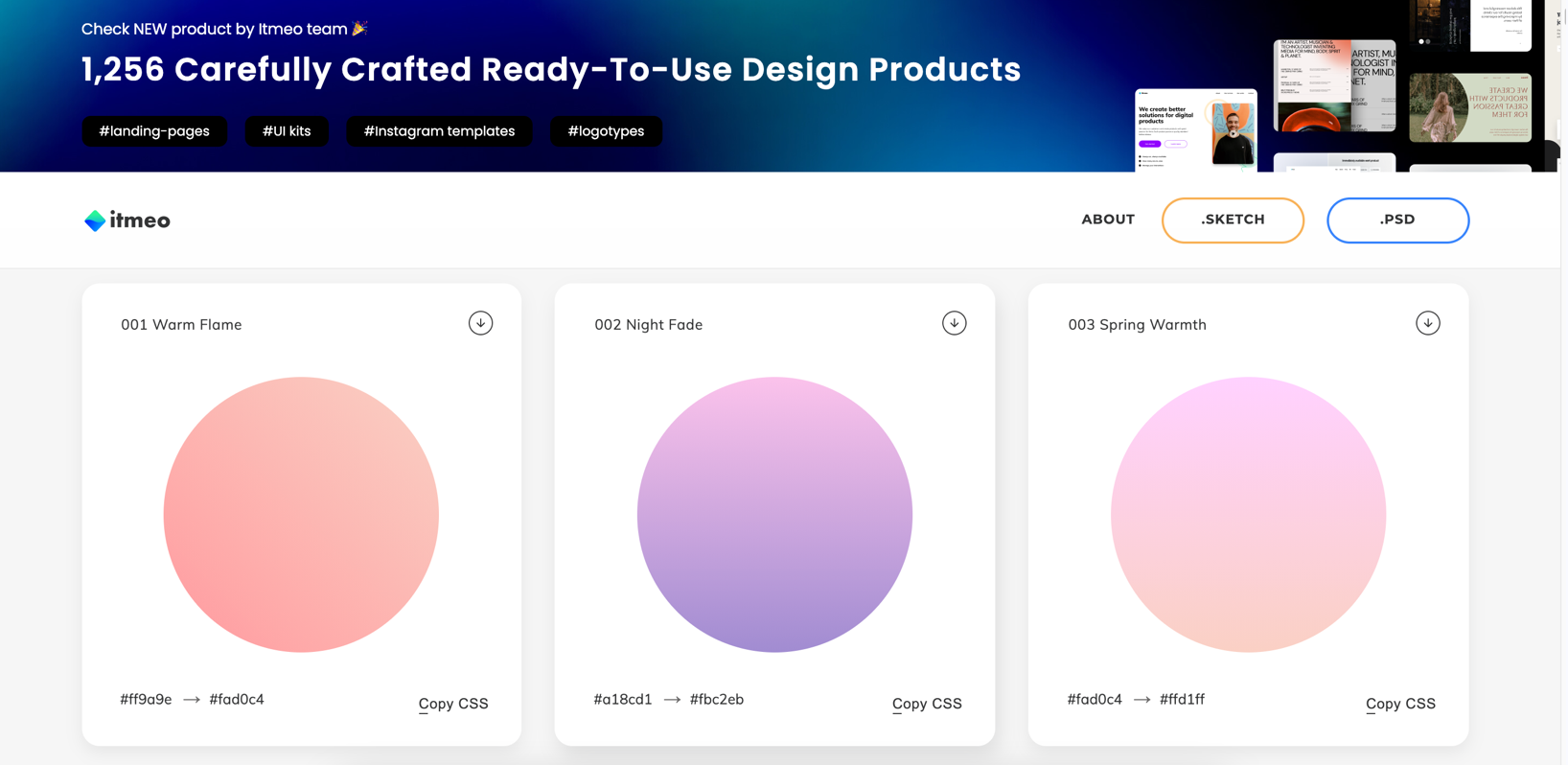Viewport: 1568px width, 765px height.
Task: Click hex code #ff9a9e
Action: coord(146,700)
